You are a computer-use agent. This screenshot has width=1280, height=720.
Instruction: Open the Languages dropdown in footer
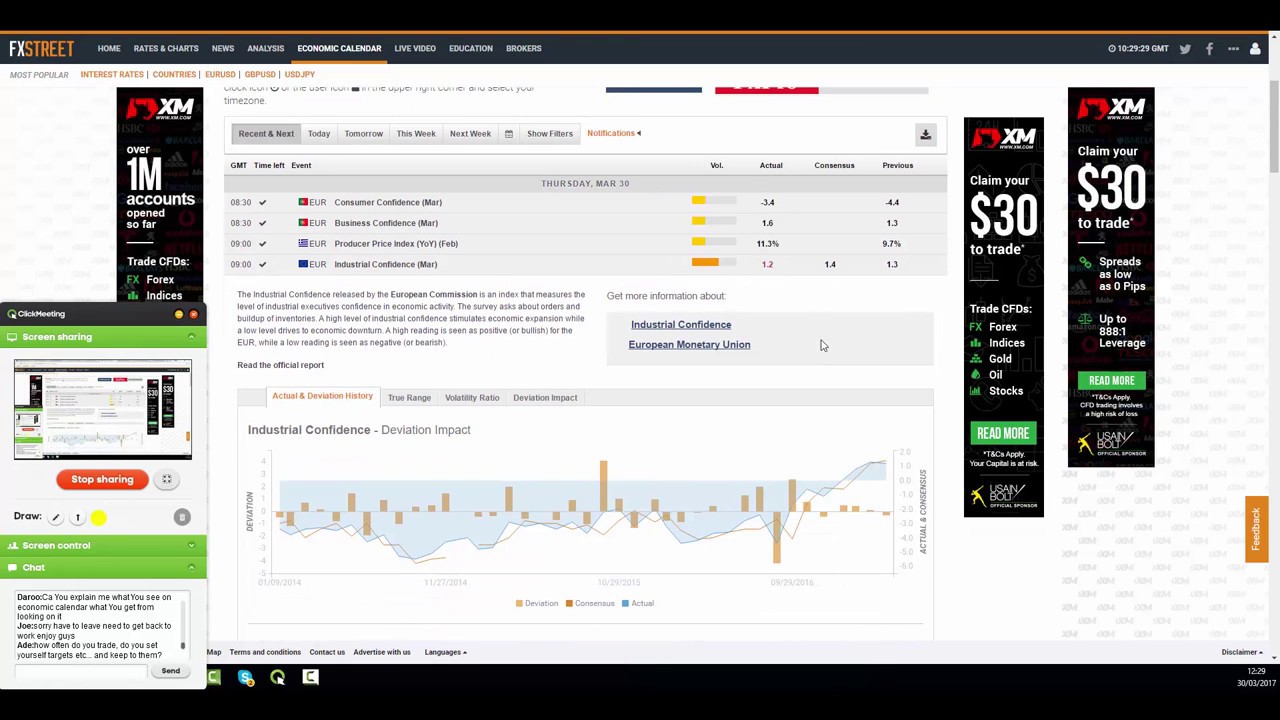click(x=445, y=652)
